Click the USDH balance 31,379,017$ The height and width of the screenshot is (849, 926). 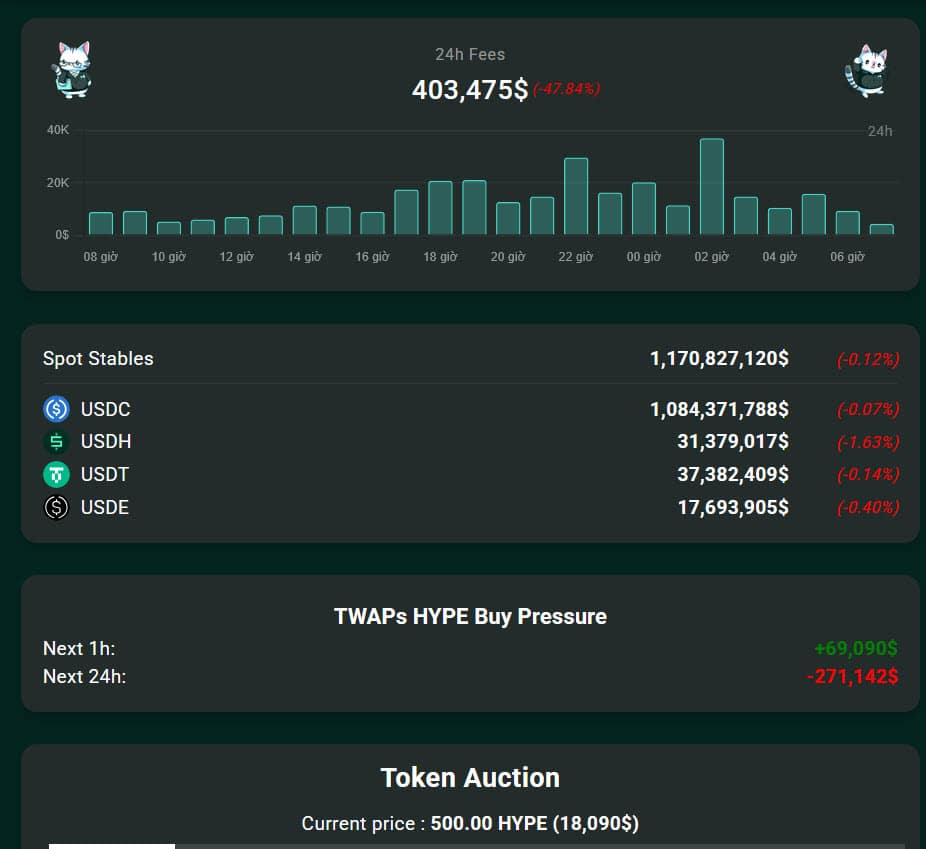click(x=732, y=441)
